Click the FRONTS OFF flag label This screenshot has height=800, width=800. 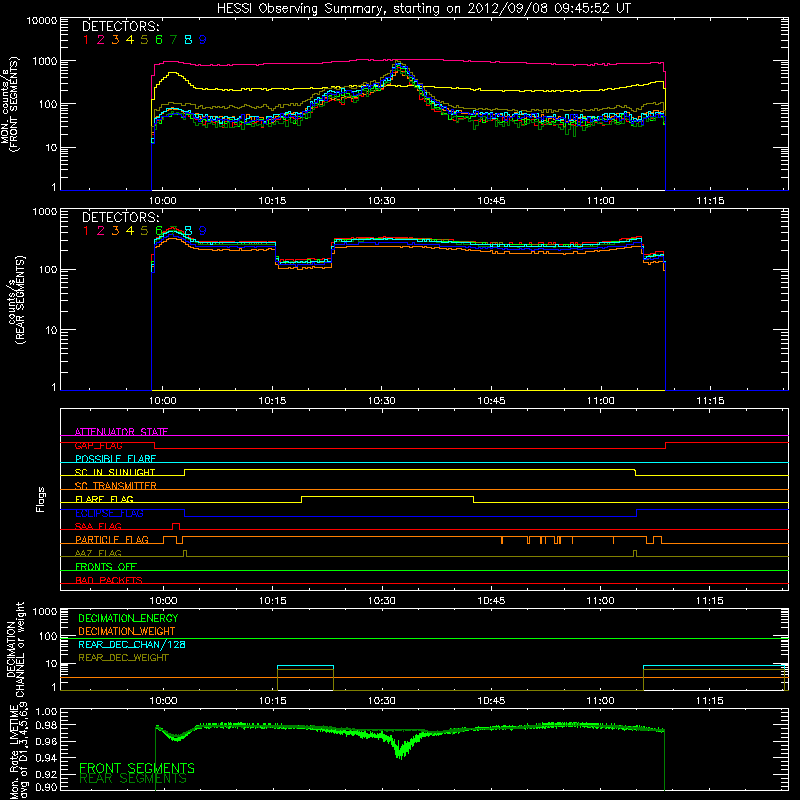106,567
